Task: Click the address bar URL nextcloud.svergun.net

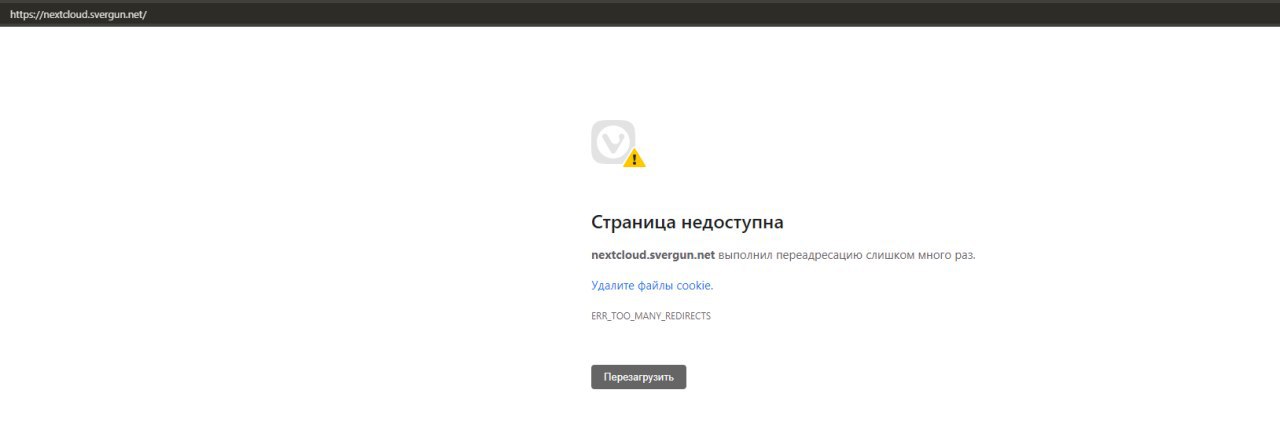Action: pos(78,15)
